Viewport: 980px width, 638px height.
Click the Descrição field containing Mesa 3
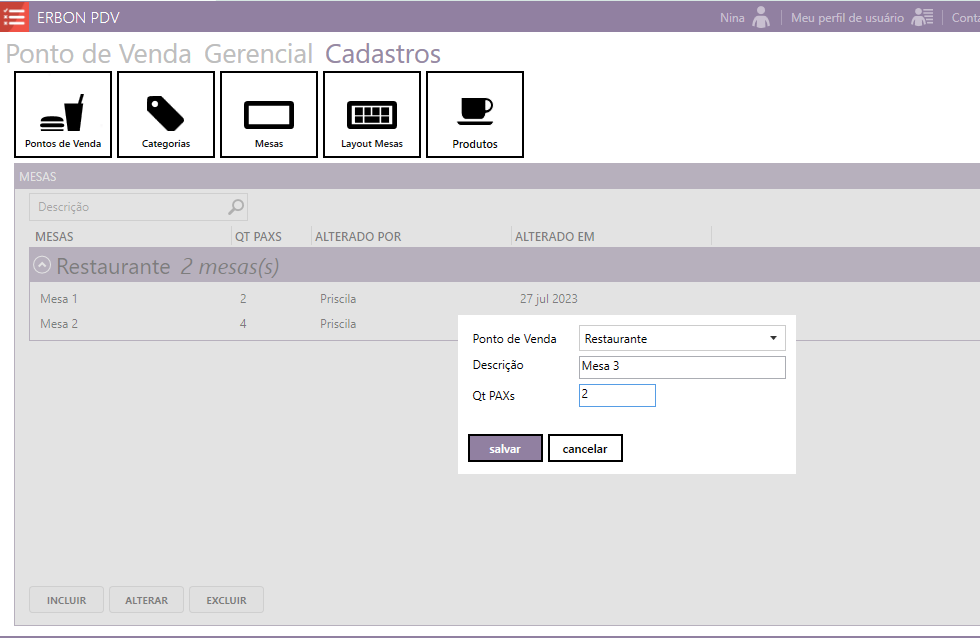tap(682, 367)
